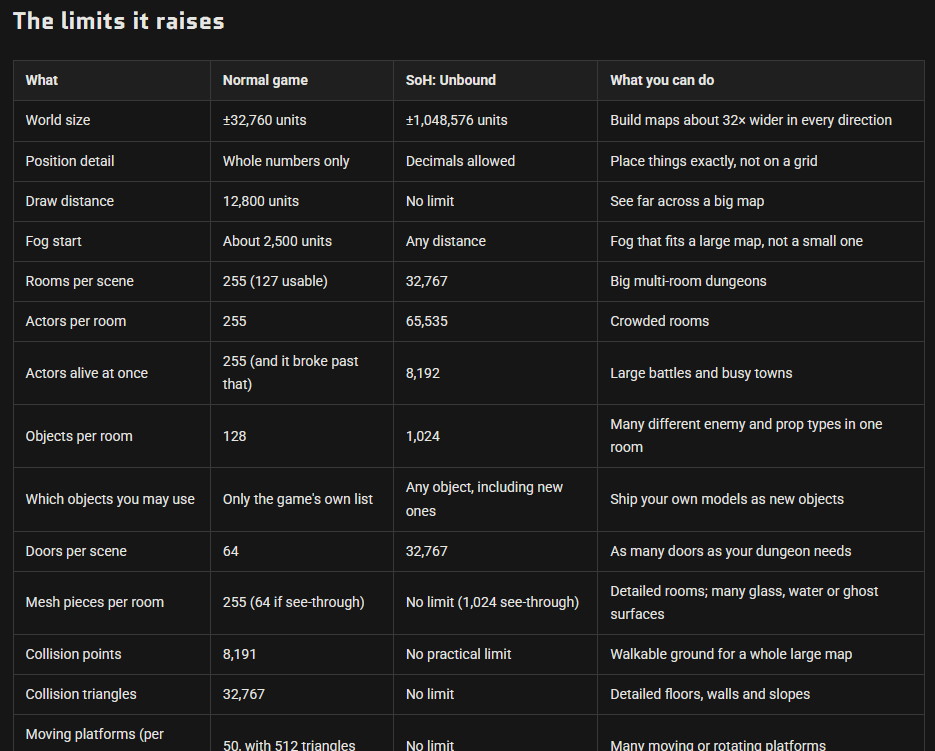Click the 'Decimals allowed' cell
This screenshot has height=751, width=935.
pos(460,161)
